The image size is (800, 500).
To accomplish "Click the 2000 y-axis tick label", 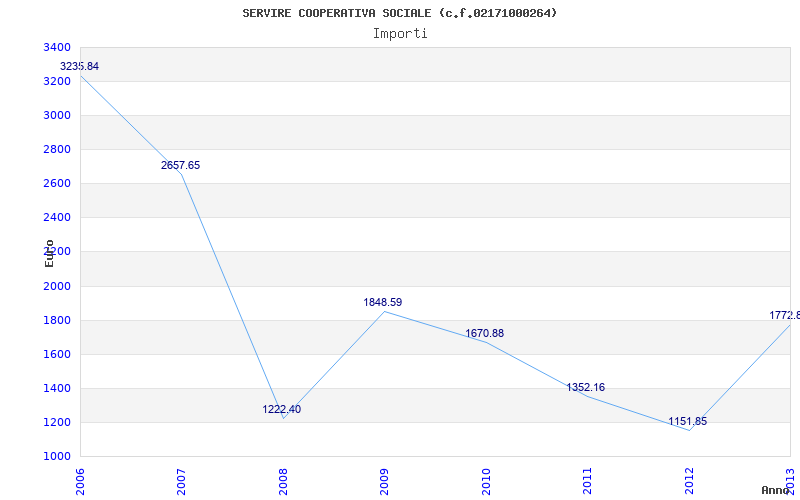I will tap(57, 286).
